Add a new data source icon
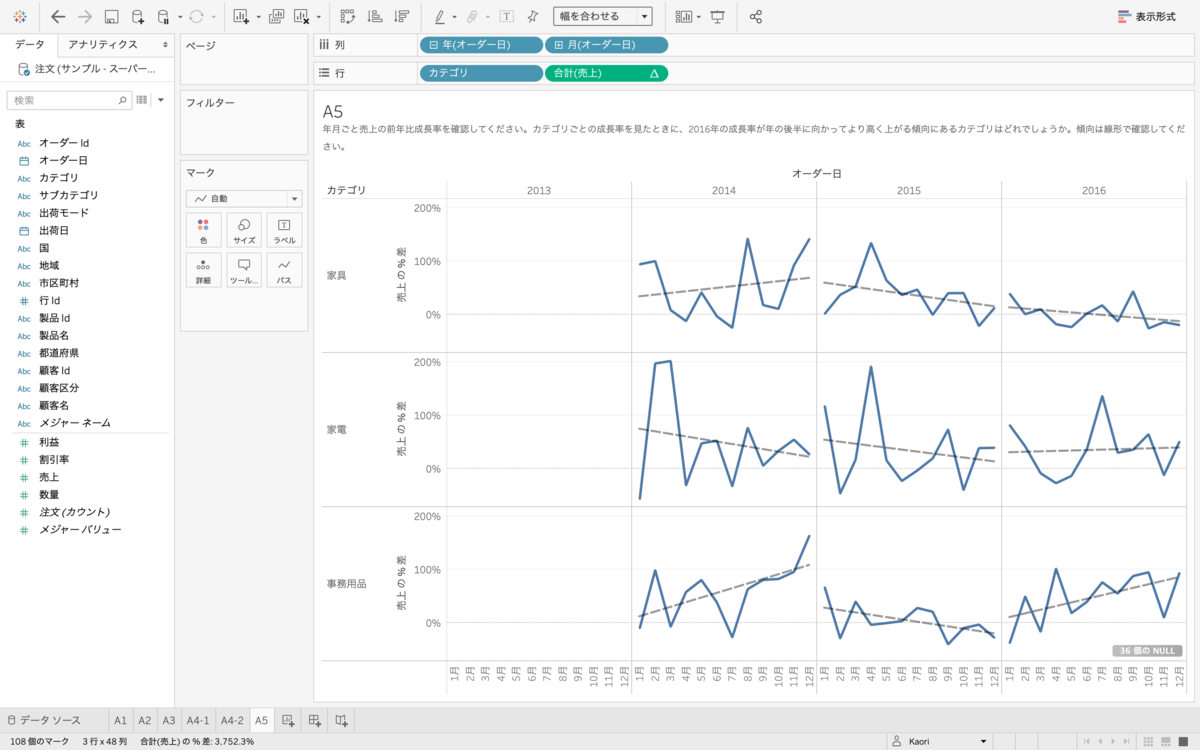 click(138, 16)
